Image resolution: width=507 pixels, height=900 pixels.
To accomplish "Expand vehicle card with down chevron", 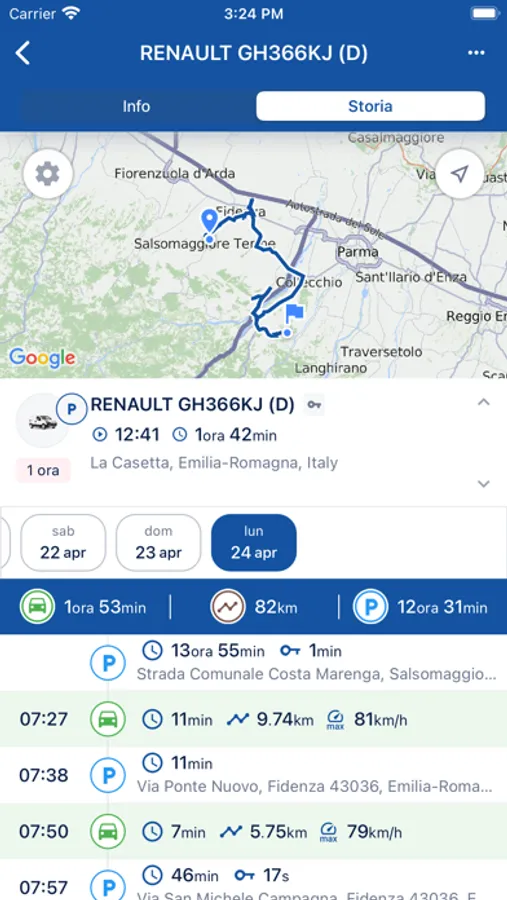I will 484,484.
